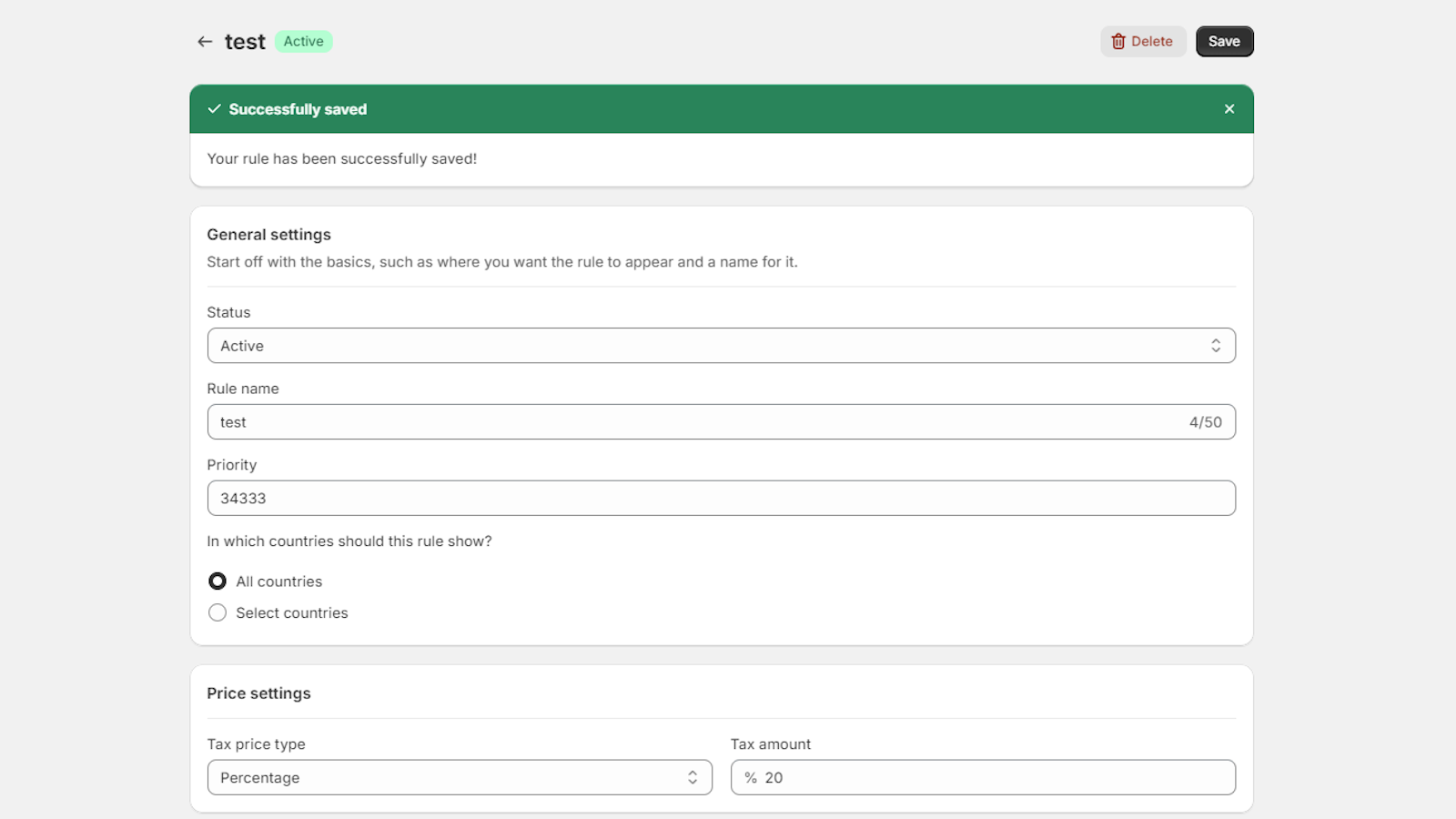Click the 'Successfully saved' banner heading
This screenshot has height=819, width=1456.
coord(298,109)
